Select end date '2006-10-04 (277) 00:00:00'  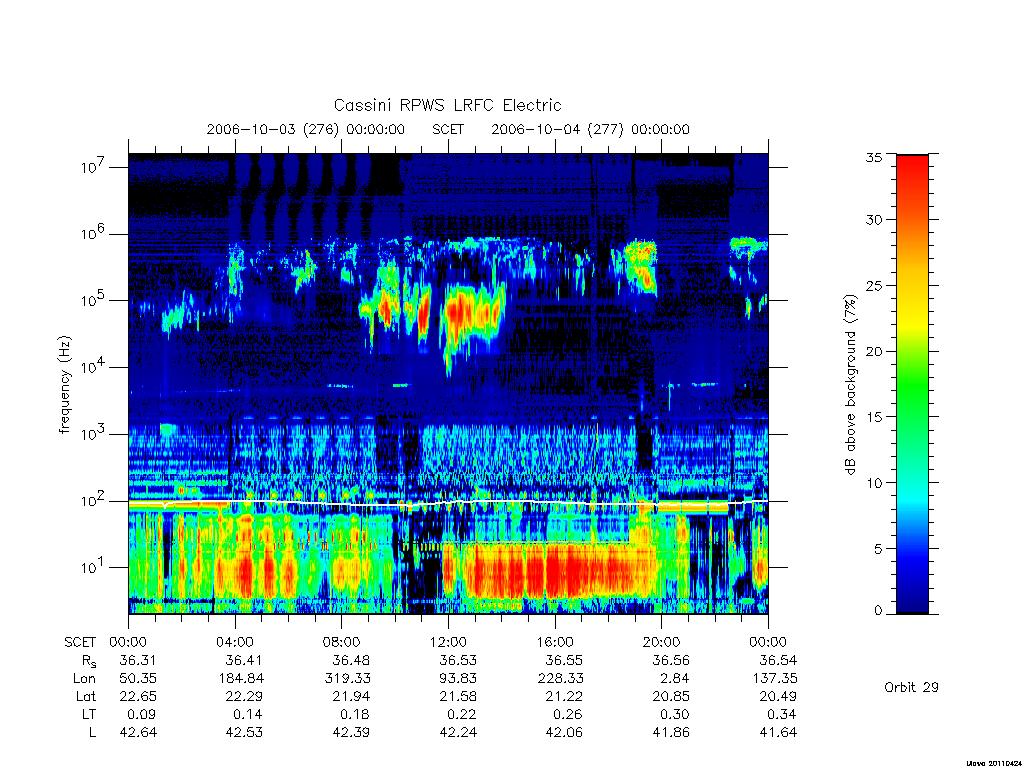click(x=590, y=129)
